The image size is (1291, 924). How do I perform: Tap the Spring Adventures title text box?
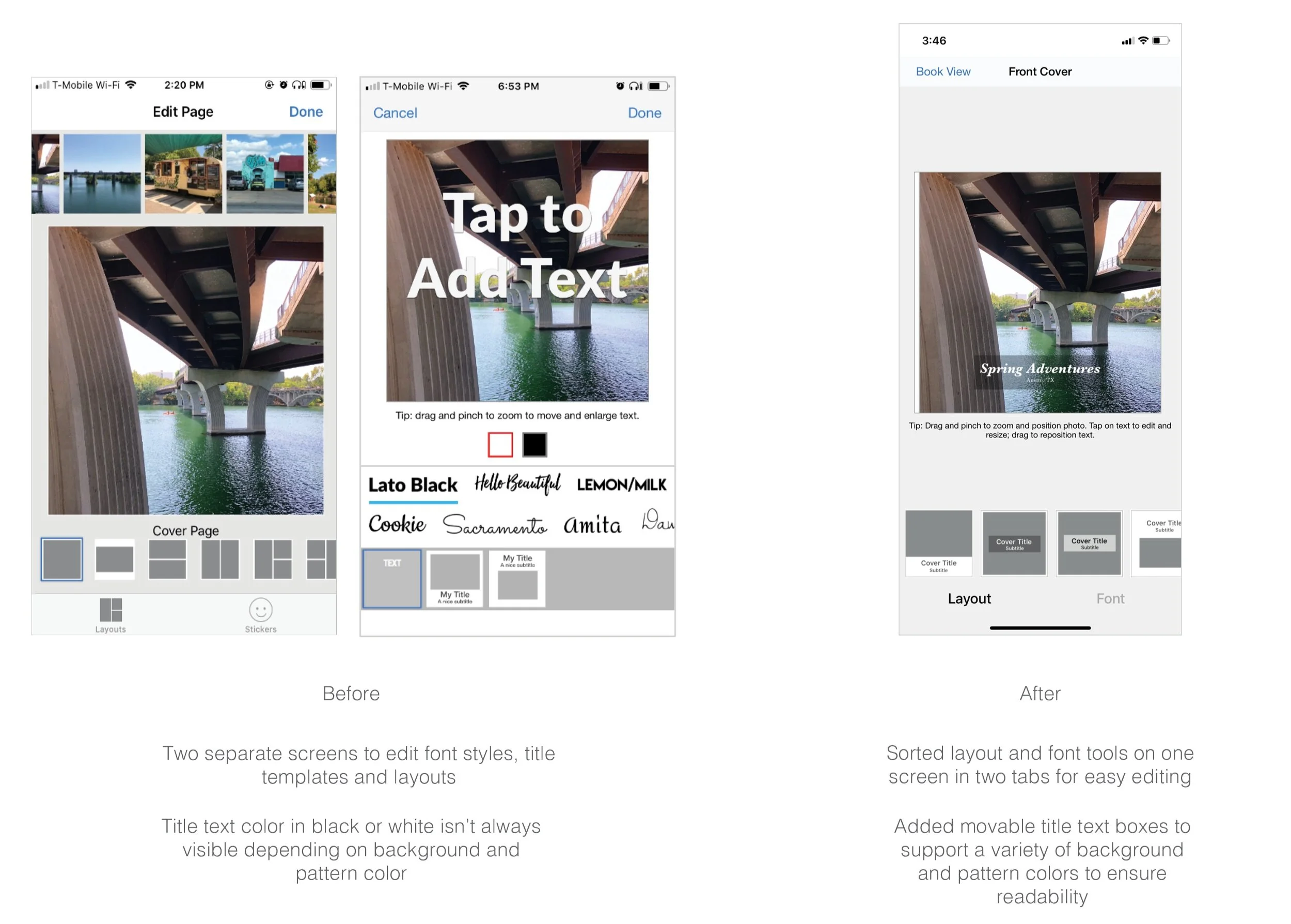[1039, 370]
